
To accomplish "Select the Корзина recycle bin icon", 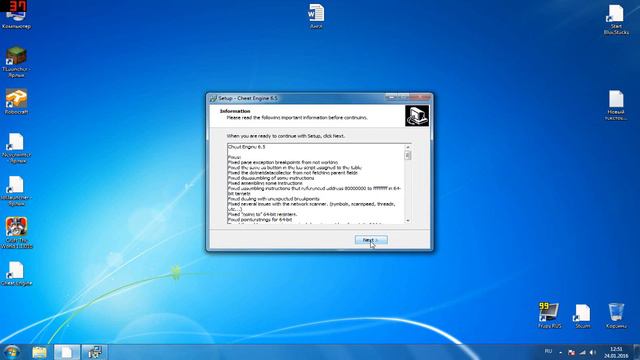I will pos(616,315).
